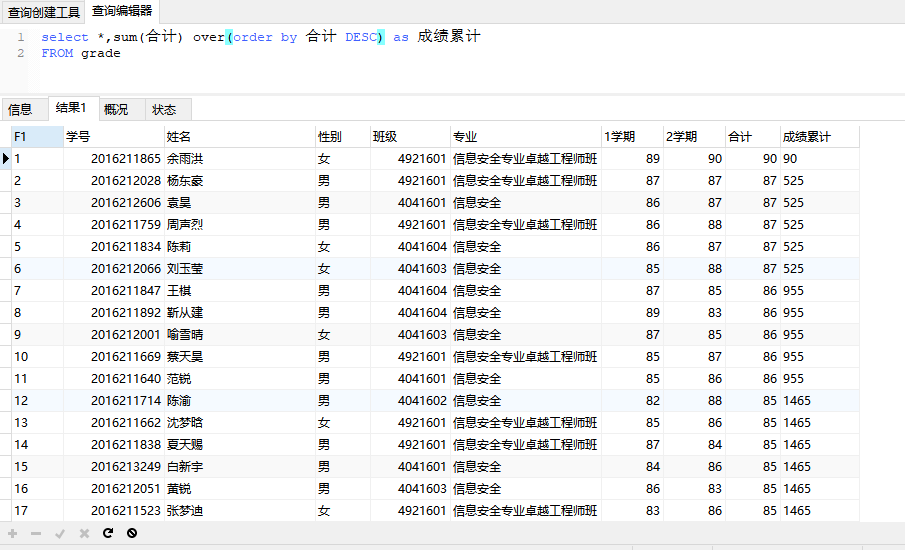Click F1 cell 10 in 蔡天昊's row
This screenshot has height=550, width=905.
tap(38, 356)
